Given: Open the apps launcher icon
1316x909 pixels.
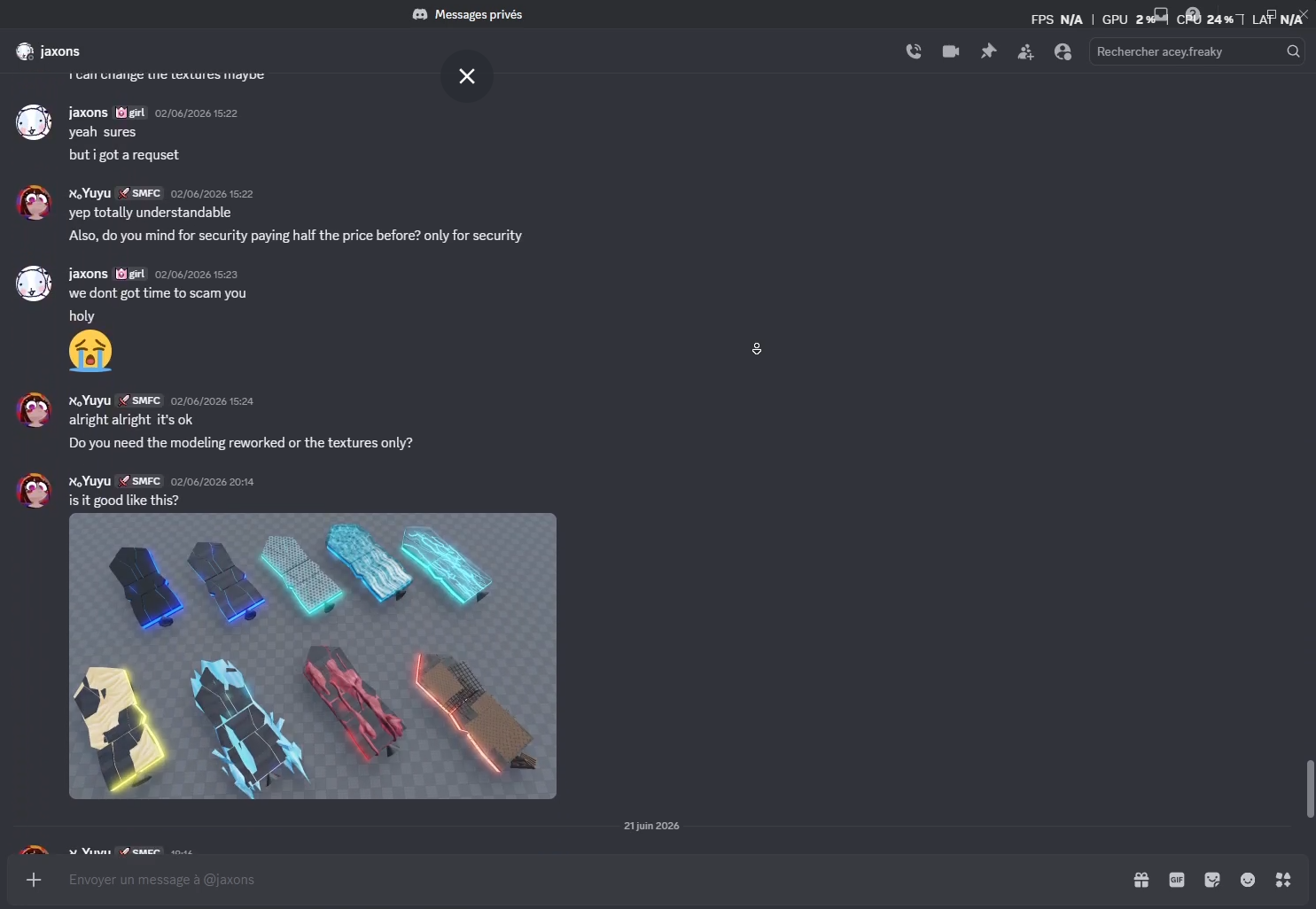Looking at the screenshot, I should tap(1283, 880).
